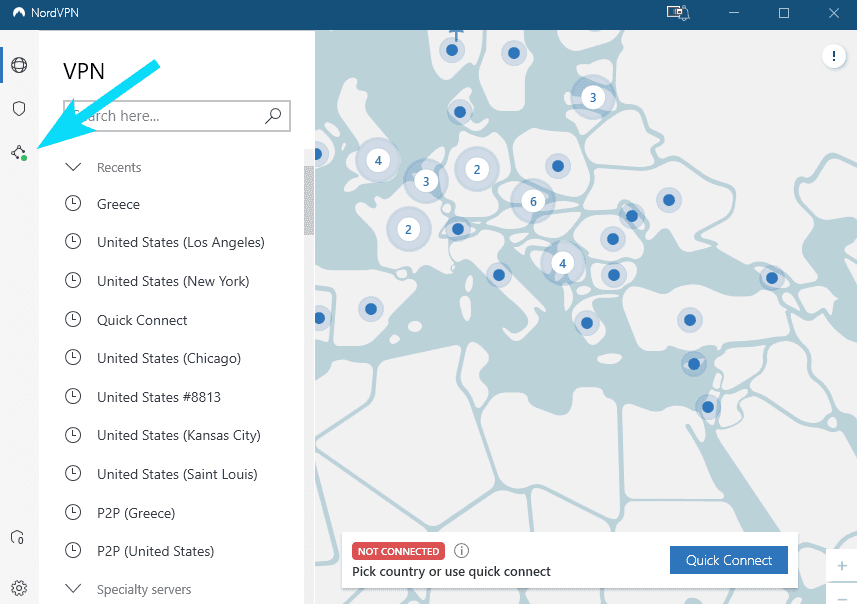Select P2P (Greece) from recents
Screen dimensions: 857x604
(x=136, y=513)
